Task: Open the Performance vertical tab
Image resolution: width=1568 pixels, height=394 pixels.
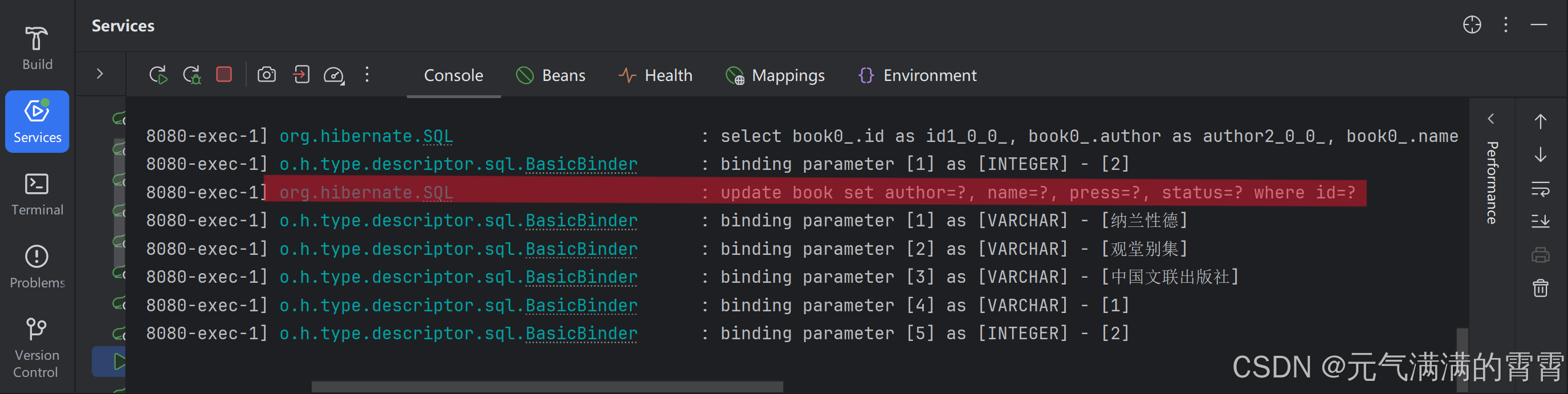Action: [x=1491, y=182]
